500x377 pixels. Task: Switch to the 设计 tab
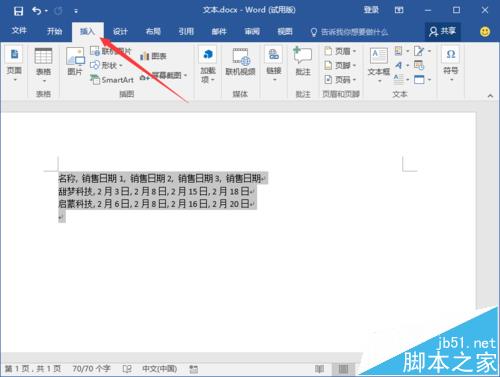point(120,32)
